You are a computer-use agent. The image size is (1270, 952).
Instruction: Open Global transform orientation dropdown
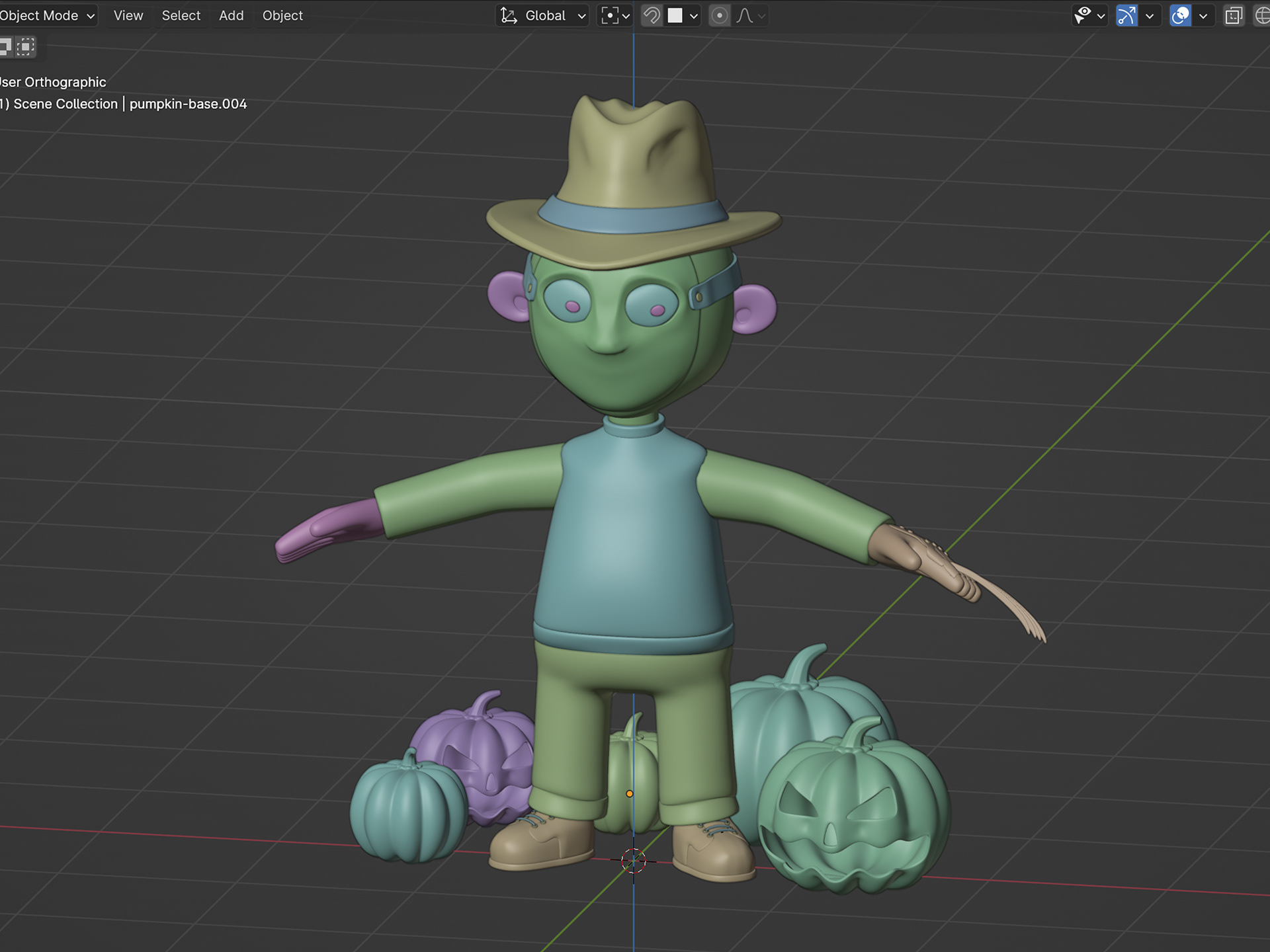pyautogui.click(x=544, y=15)
